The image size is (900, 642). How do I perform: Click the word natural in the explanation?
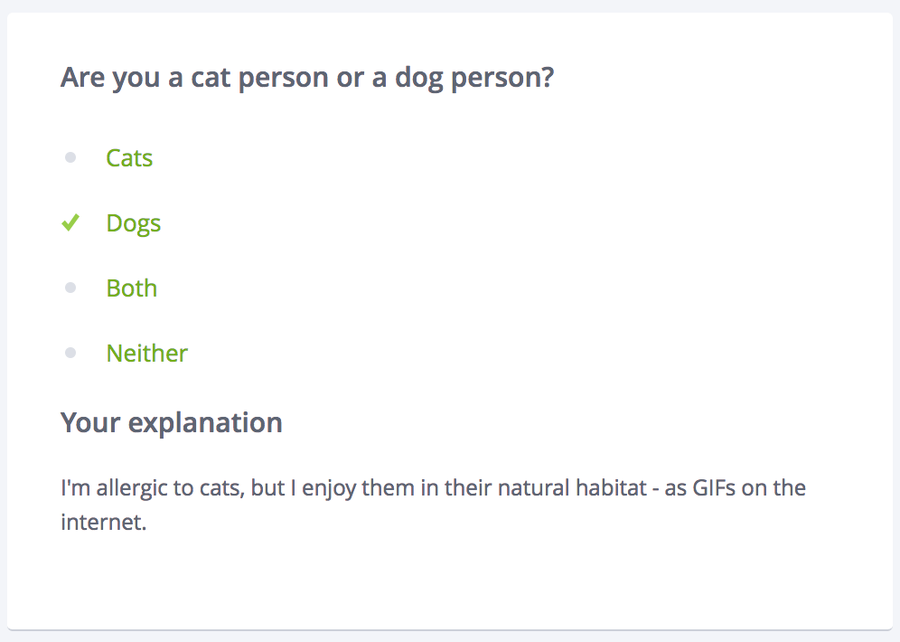point(521,489)
